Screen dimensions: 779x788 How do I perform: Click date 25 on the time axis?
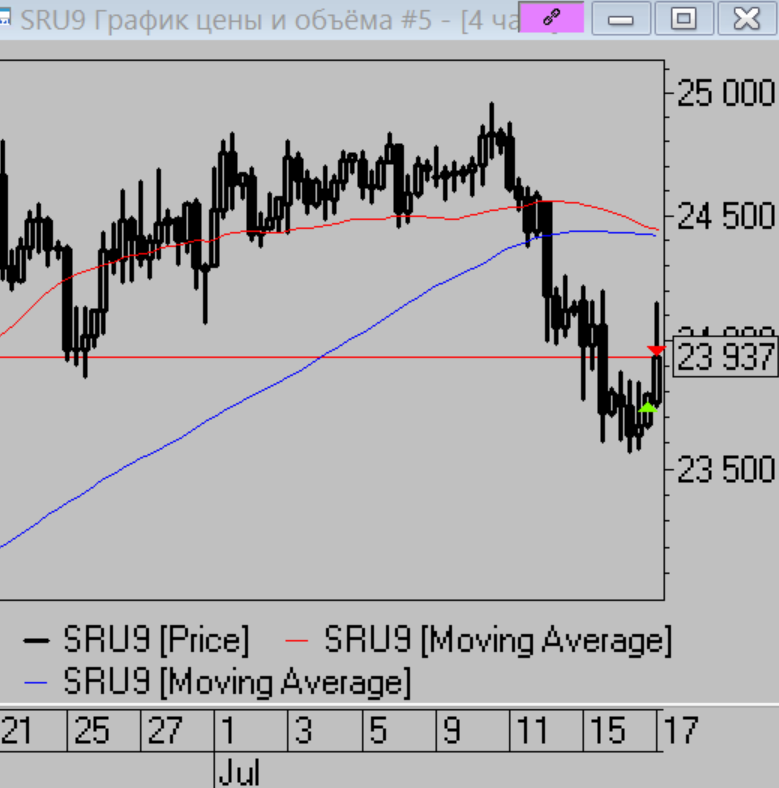pyautogui.click(x=91, y=732)
